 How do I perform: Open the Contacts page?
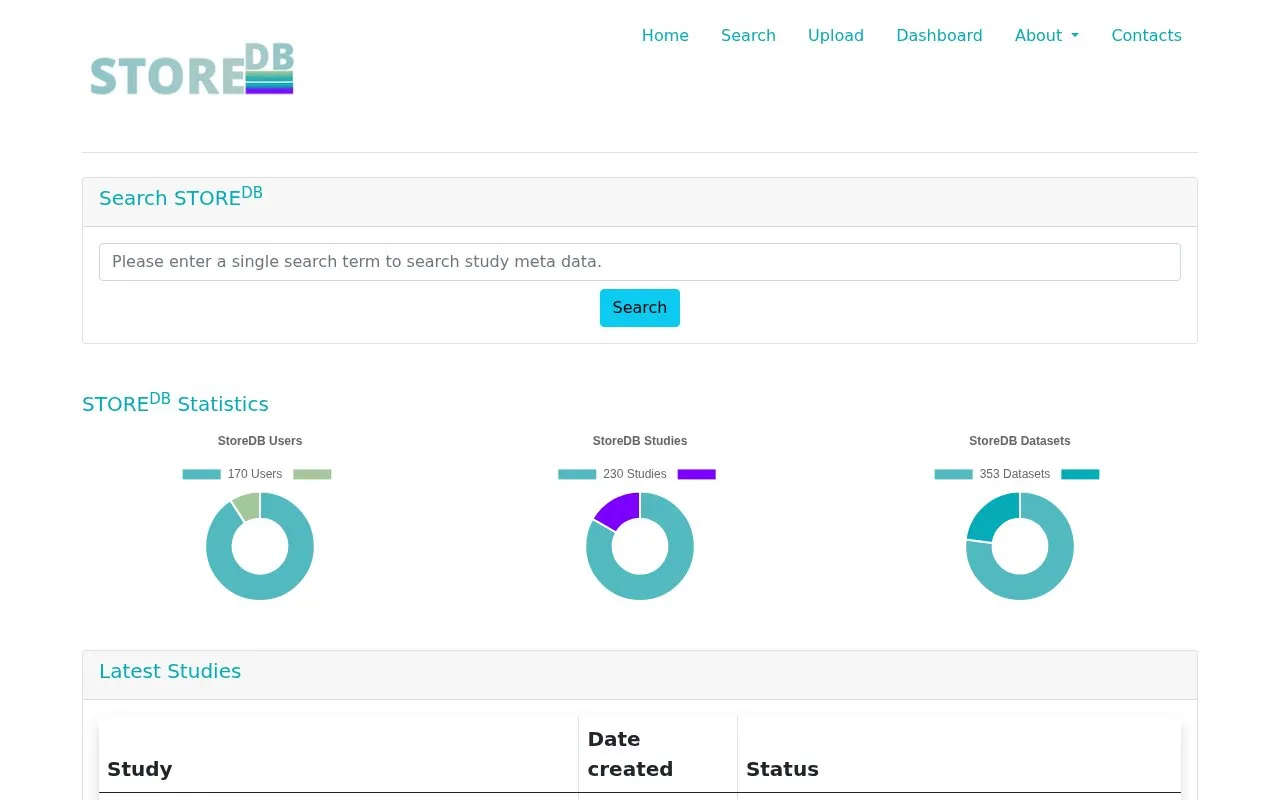(x=1146, y=35)
